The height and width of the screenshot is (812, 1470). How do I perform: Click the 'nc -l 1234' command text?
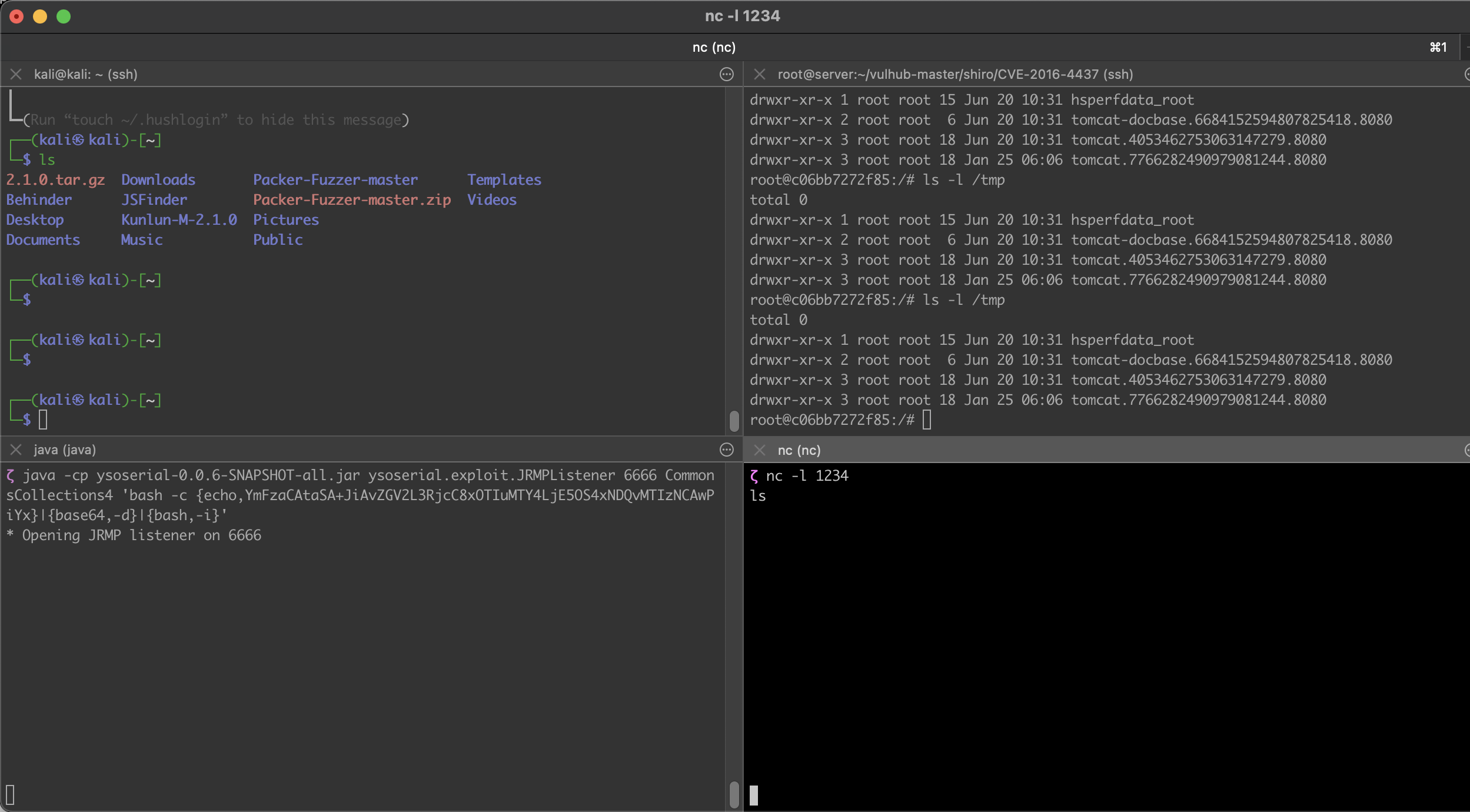click(x=807, y=475)
